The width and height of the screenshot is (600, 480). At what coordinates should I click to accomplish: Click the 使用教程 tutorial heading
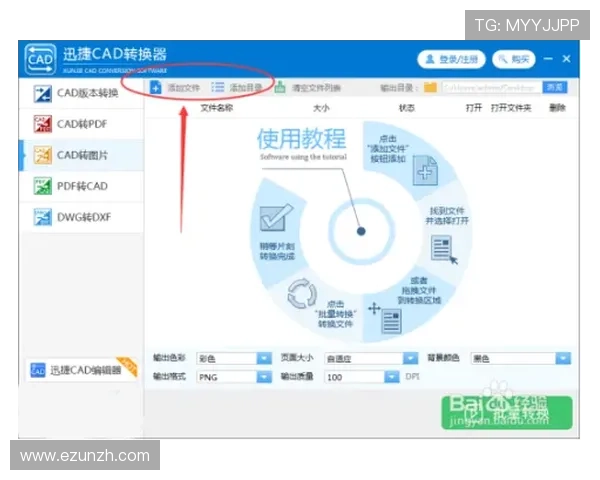302,138
